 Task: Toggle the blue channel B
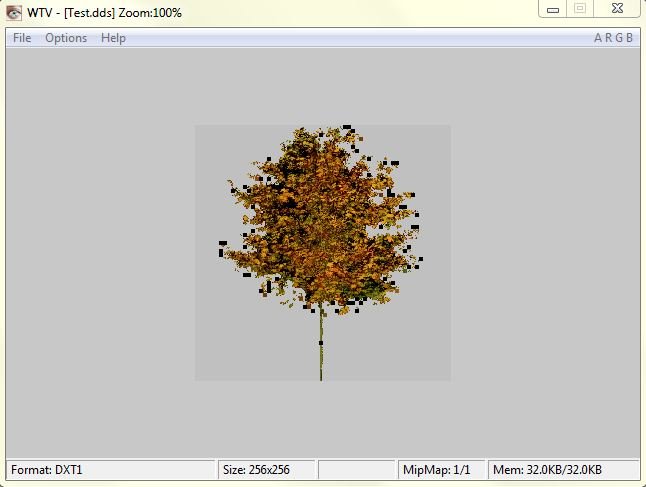tap(630, 38)
